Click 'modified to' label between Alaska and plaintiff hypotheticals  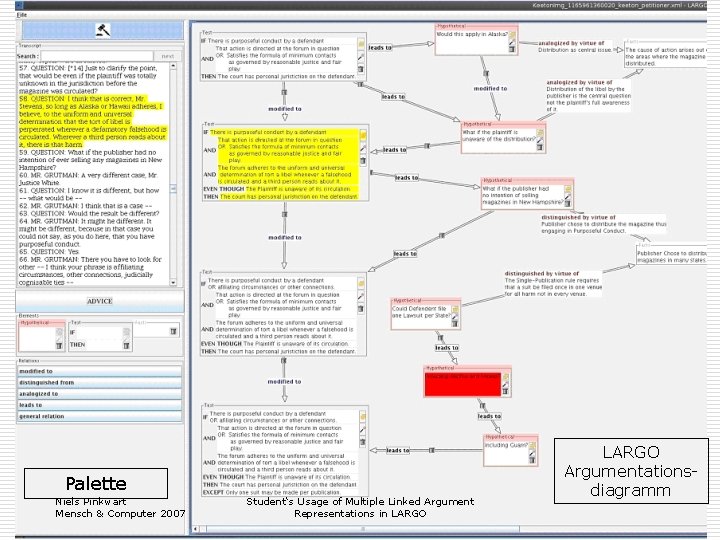[490, 88]
